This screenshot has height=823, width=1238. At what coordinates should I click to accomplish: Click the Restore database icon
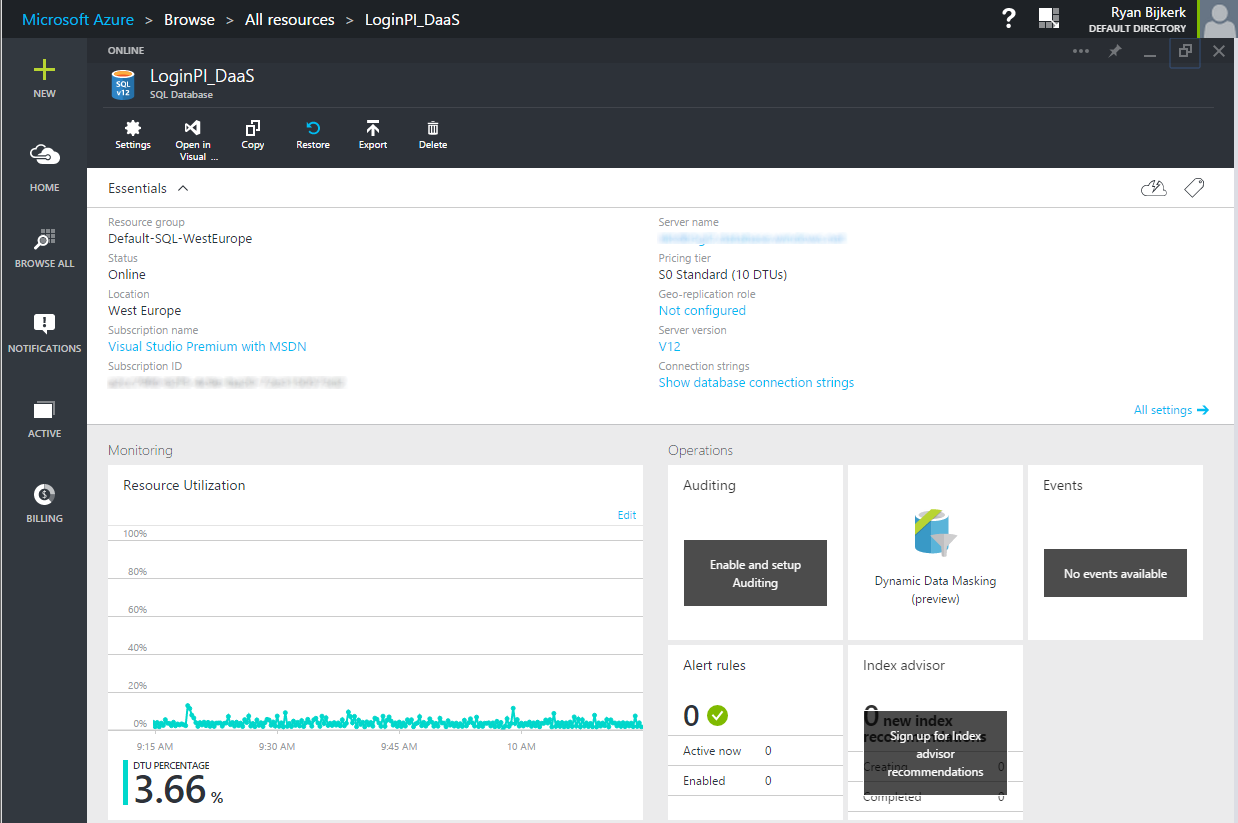313,128
